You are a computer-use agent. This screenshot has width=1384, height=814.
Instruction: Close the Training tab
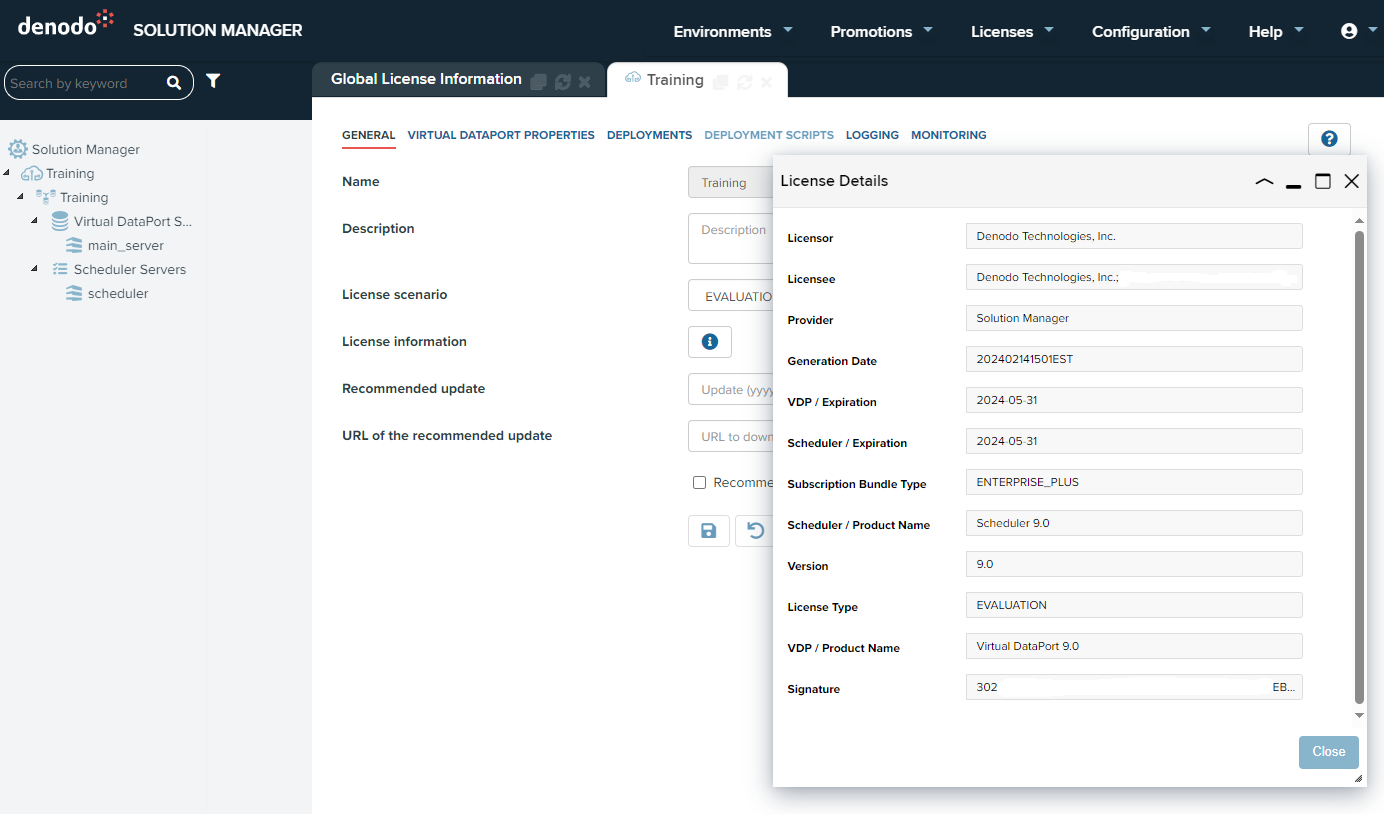(x=767, y=82)
